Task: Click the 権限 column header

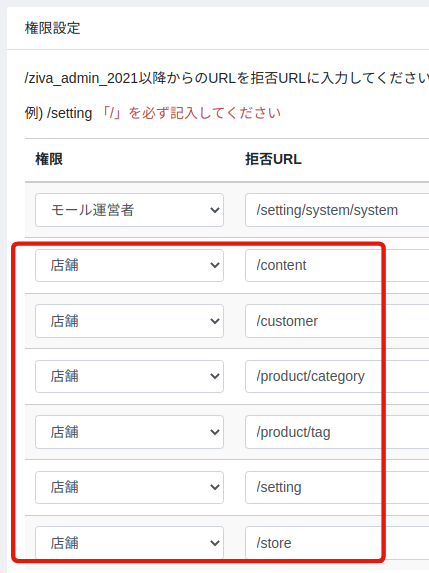Action: coord(49,159)
